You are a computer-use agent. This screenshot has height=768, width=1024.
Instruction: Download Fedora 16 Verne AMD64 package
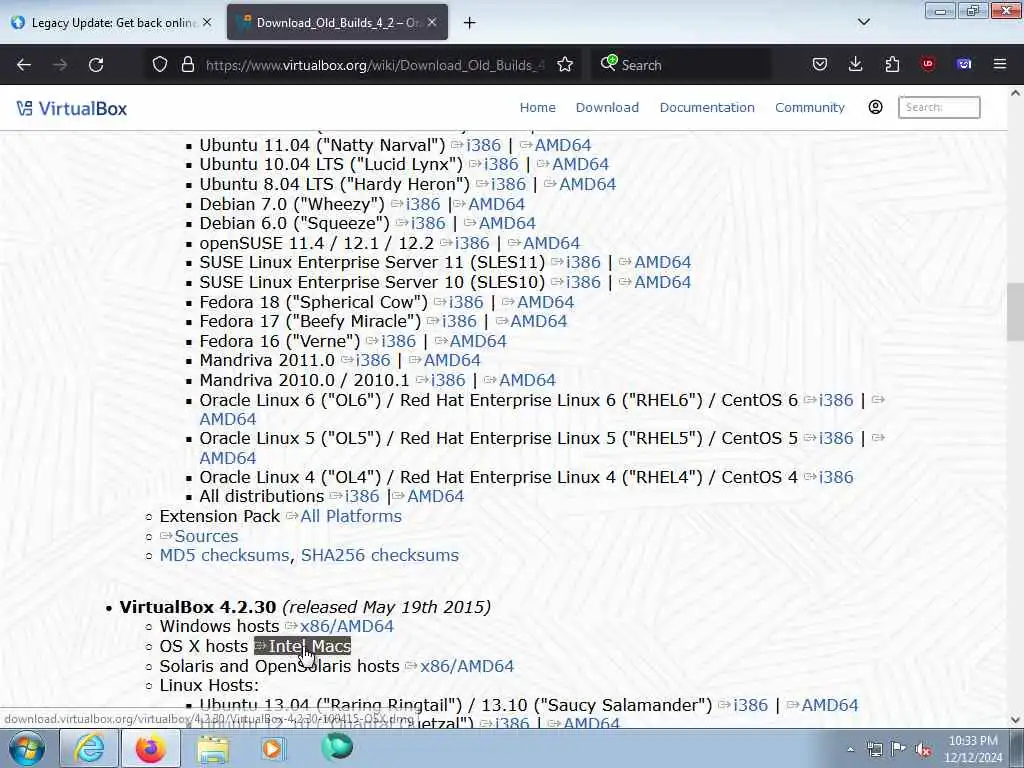(x=478, y=341)
